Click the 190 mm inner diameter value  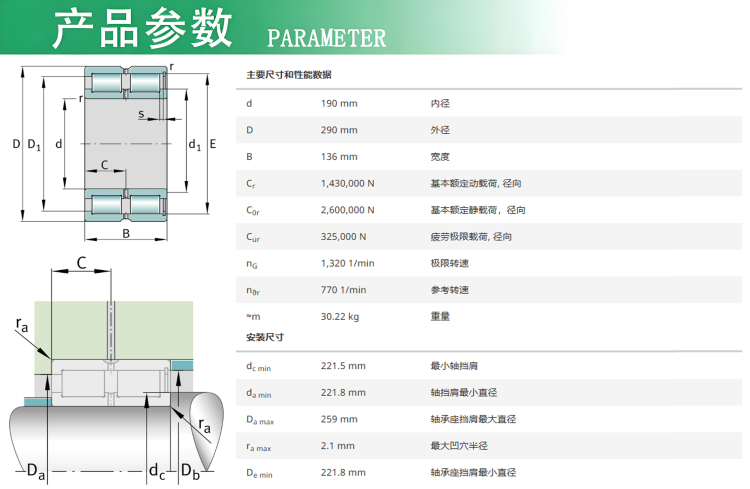tap(339, 103)
